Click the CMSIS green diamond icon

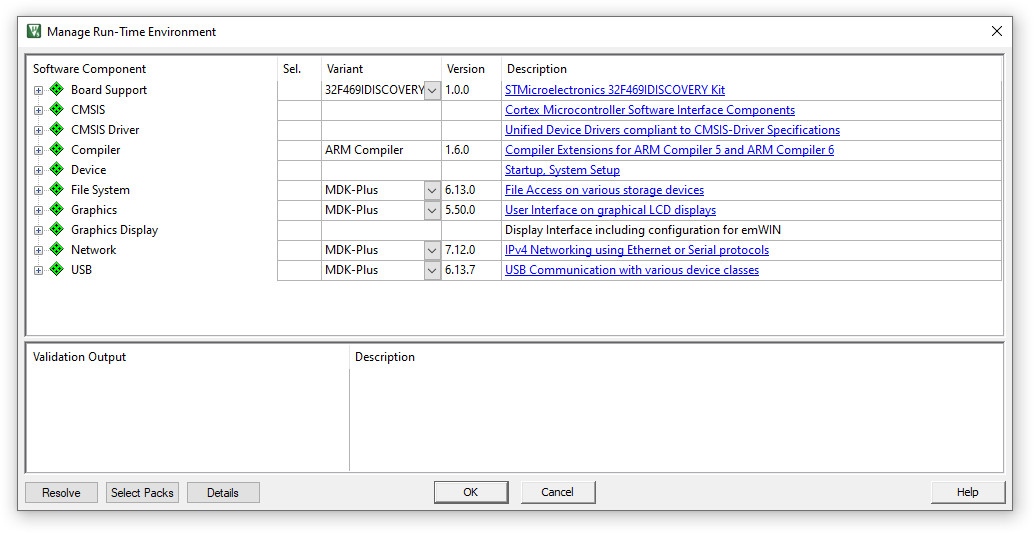coord(57,110)
